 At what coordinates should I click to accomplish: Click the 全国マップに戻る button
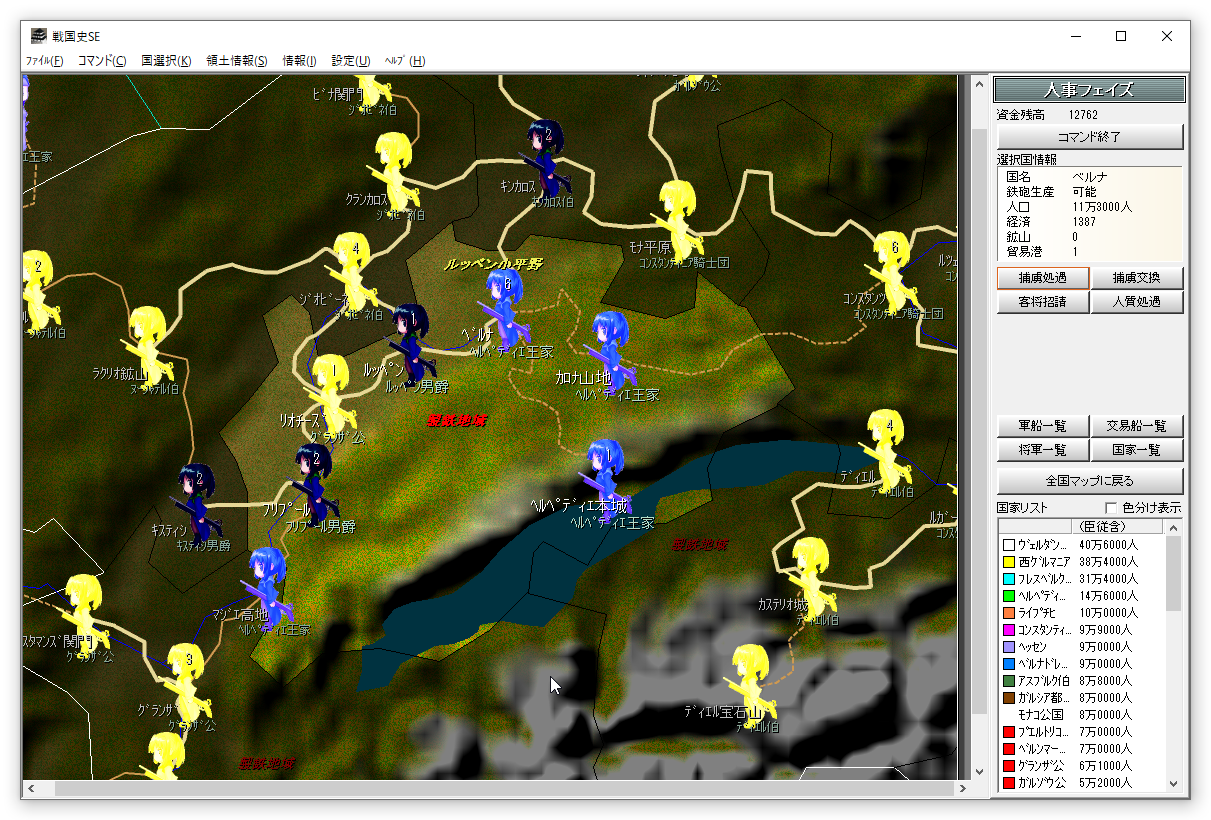[x=1090, y=479]
